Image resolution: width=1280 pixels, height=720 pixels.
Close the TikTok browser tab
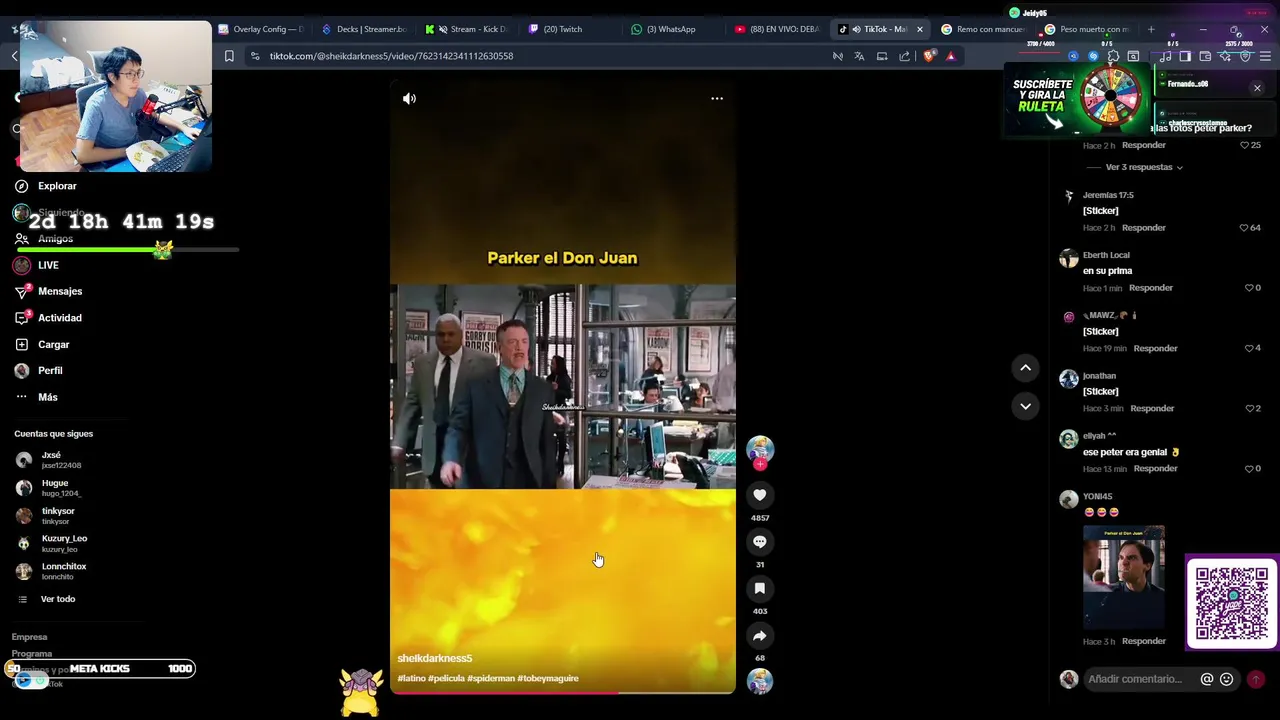pos(919,29)
